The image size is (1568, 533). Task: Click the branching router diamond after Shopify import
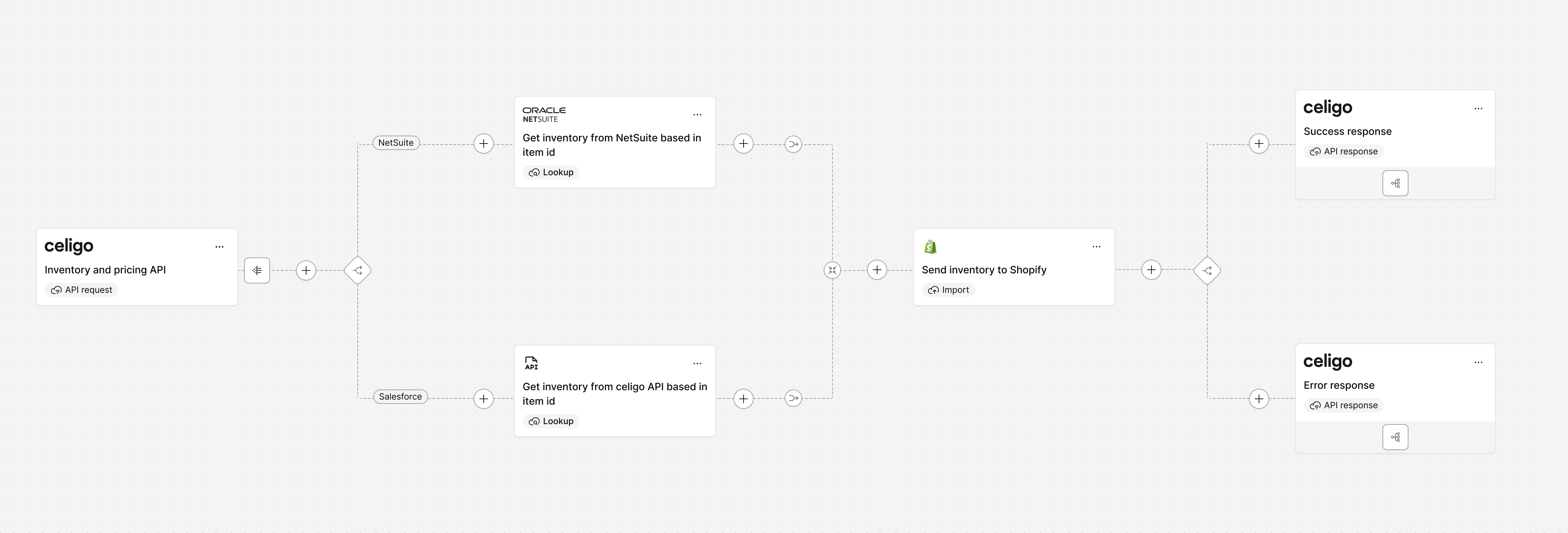(1207, 270)
